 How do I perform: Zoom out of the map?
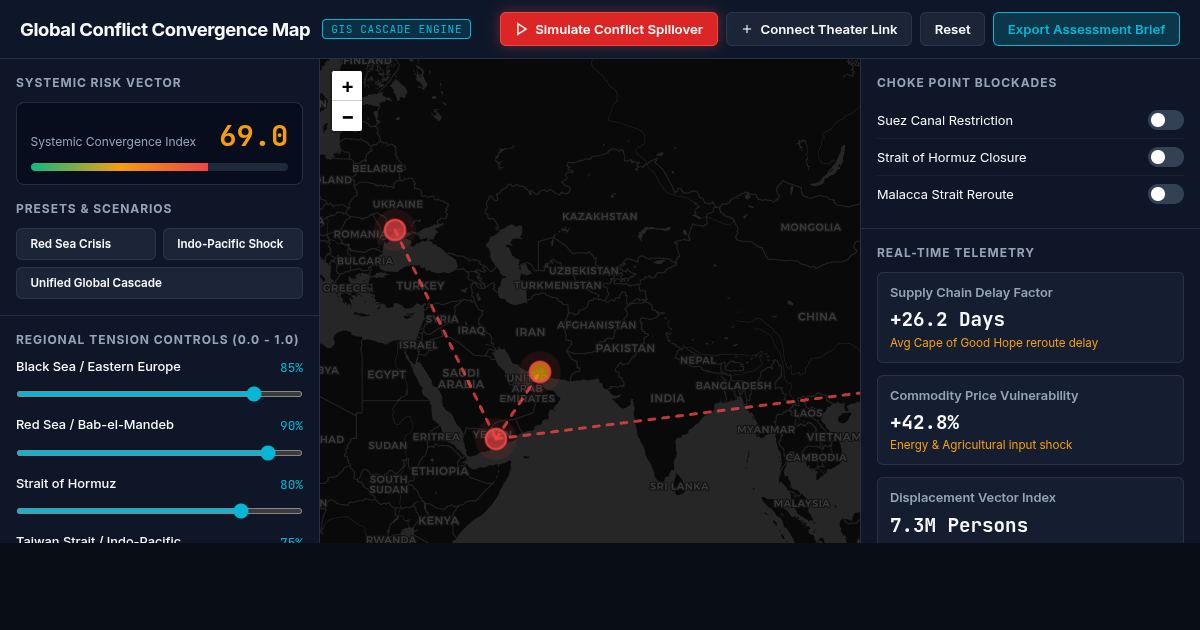pyautogui.click(x=347, y=116)
